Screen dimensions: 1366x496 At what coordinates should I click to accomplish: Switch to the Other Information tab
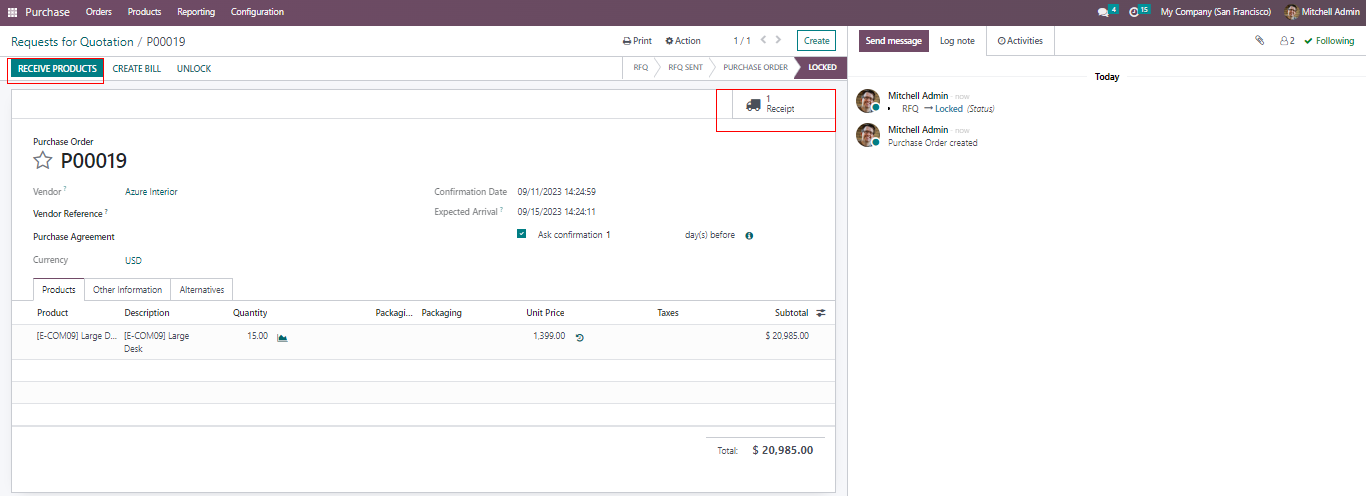click(x=127, y=290)
